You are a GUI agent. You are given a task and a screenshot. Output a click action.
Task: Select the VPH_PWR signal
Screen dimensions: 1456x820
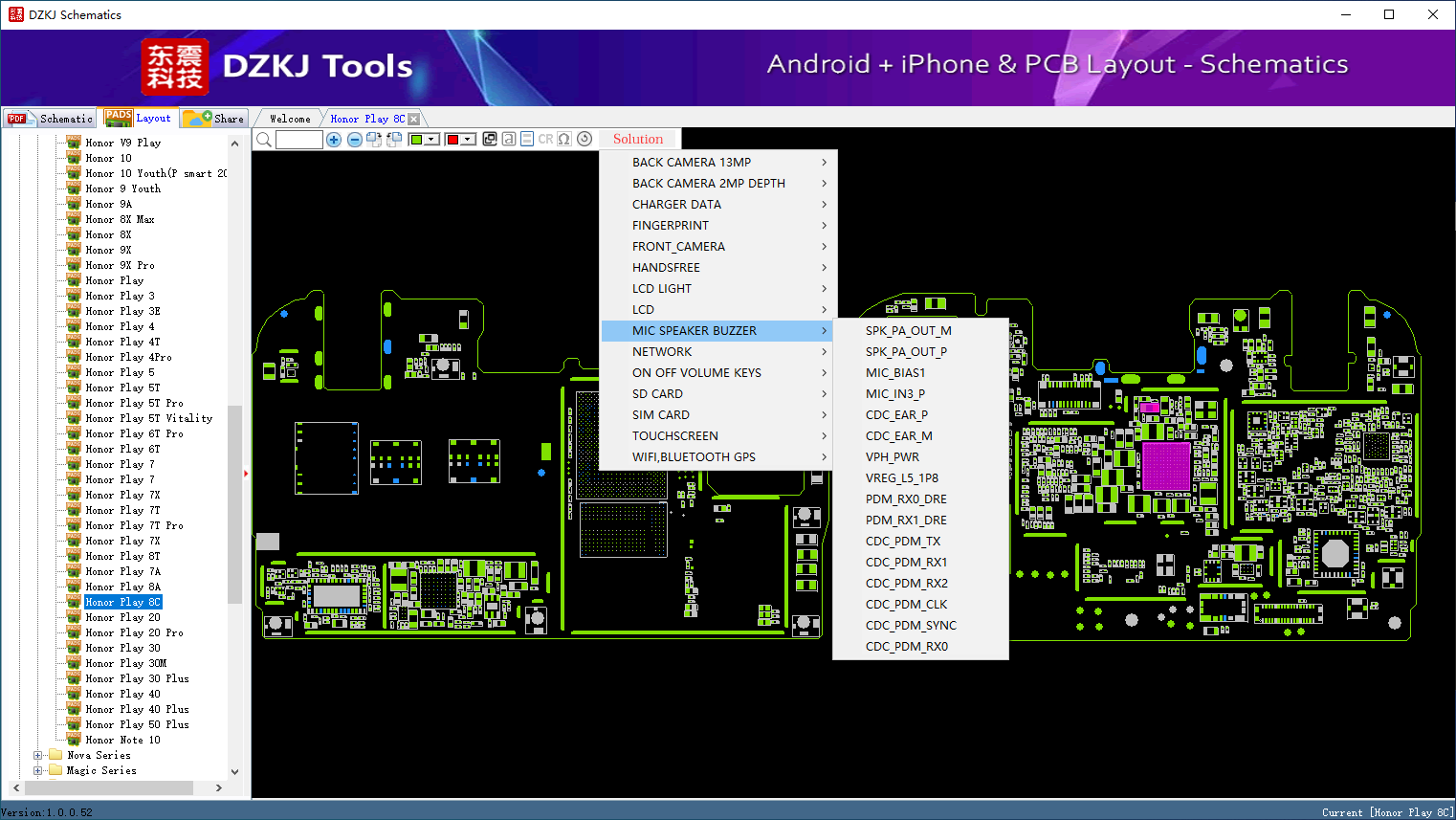pos(920,456)
